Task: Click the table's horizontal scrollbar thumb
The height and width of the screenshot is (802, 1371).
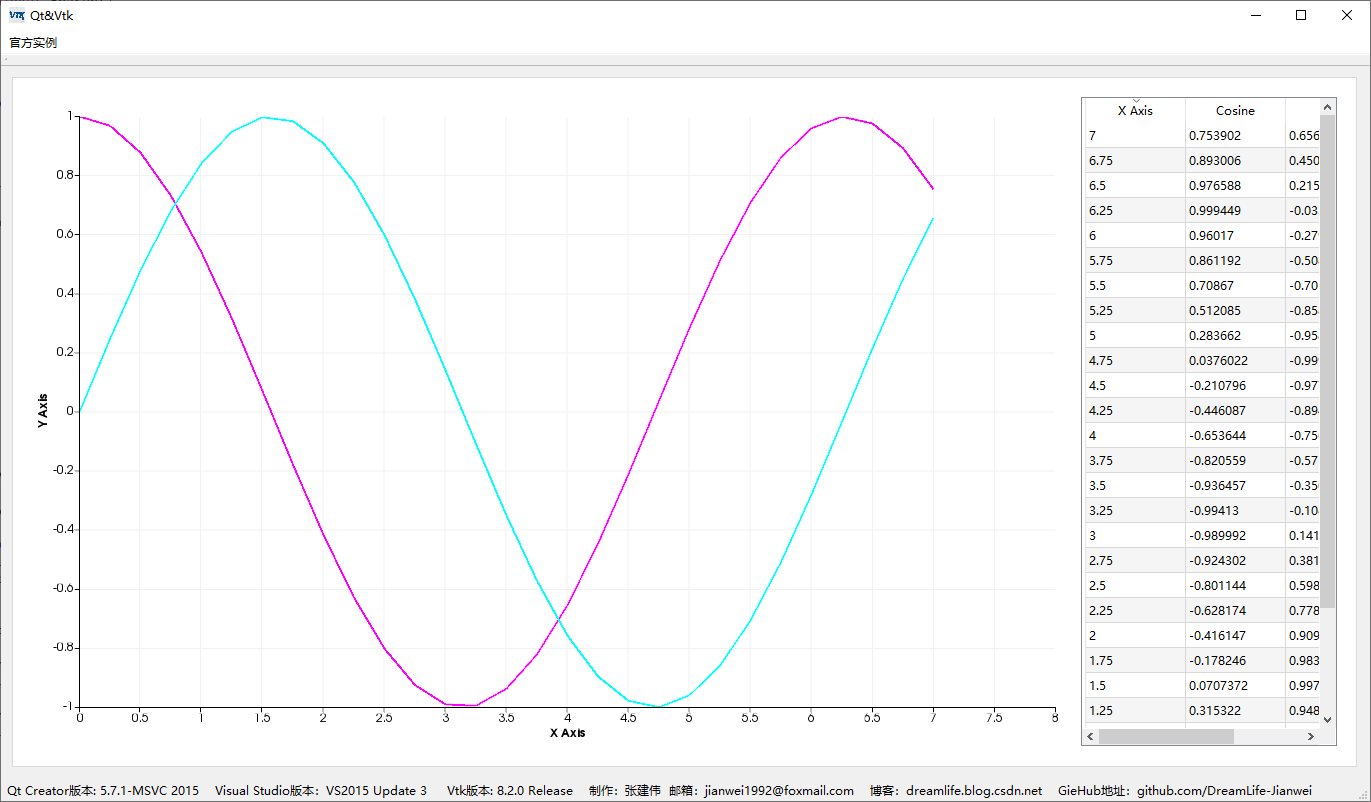Action: pos(1166,736)
